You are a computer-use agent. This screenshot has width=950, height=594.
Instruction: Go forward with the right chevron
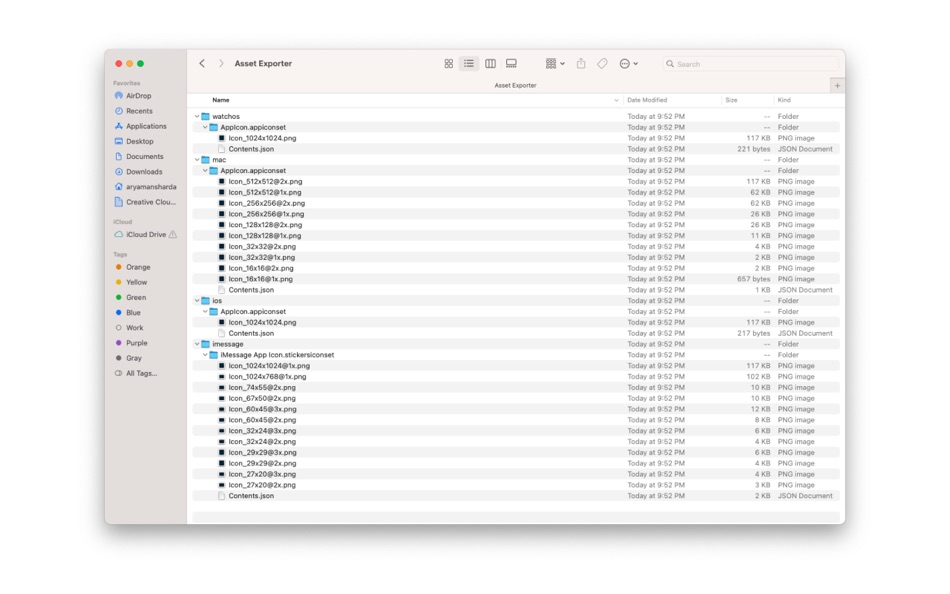(221, 64)
